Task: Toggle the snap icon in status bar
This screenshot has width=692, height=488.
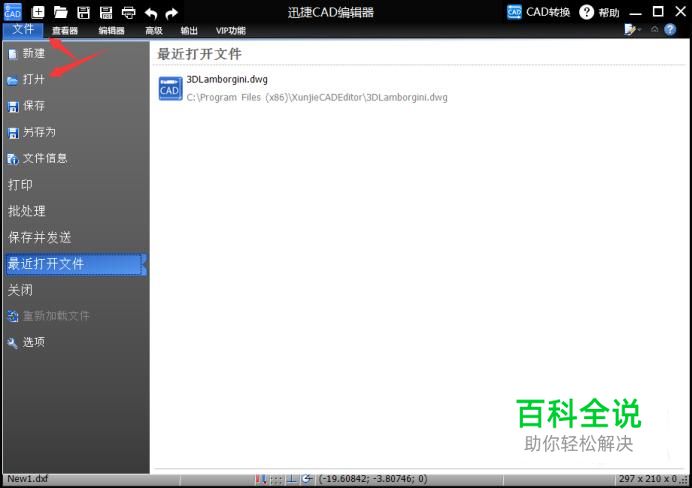Action: pyautogui.click(x=261, y=479)
